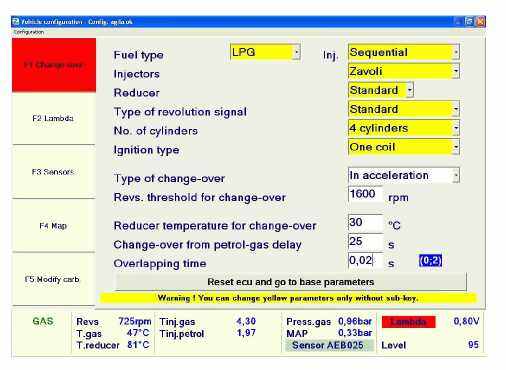Click the Fuel type label

coord(139,55)
